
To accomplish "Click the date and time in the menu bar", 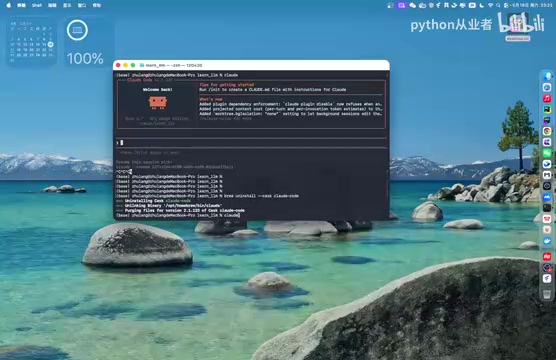I will [532, 5].
